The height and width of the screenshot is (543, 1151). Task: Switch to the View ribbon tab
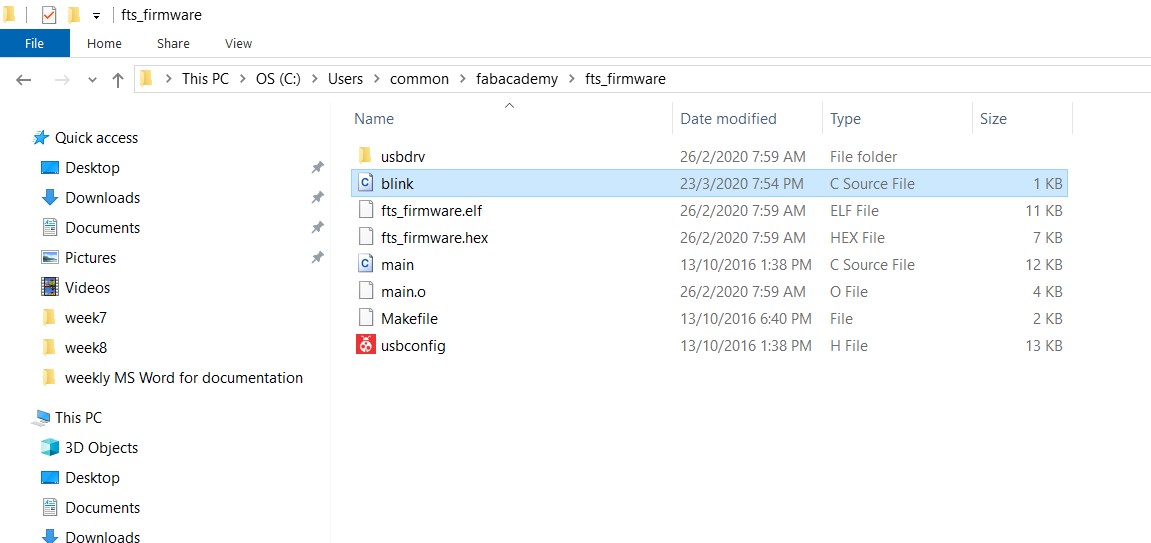coord(239,43)
